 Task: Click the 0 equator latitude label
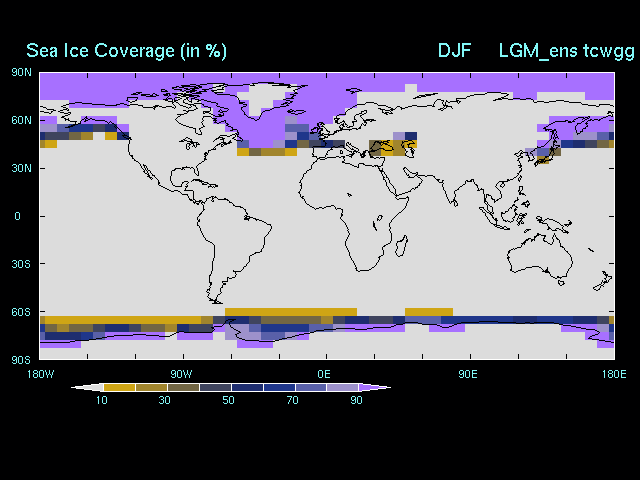coord(17,216)
